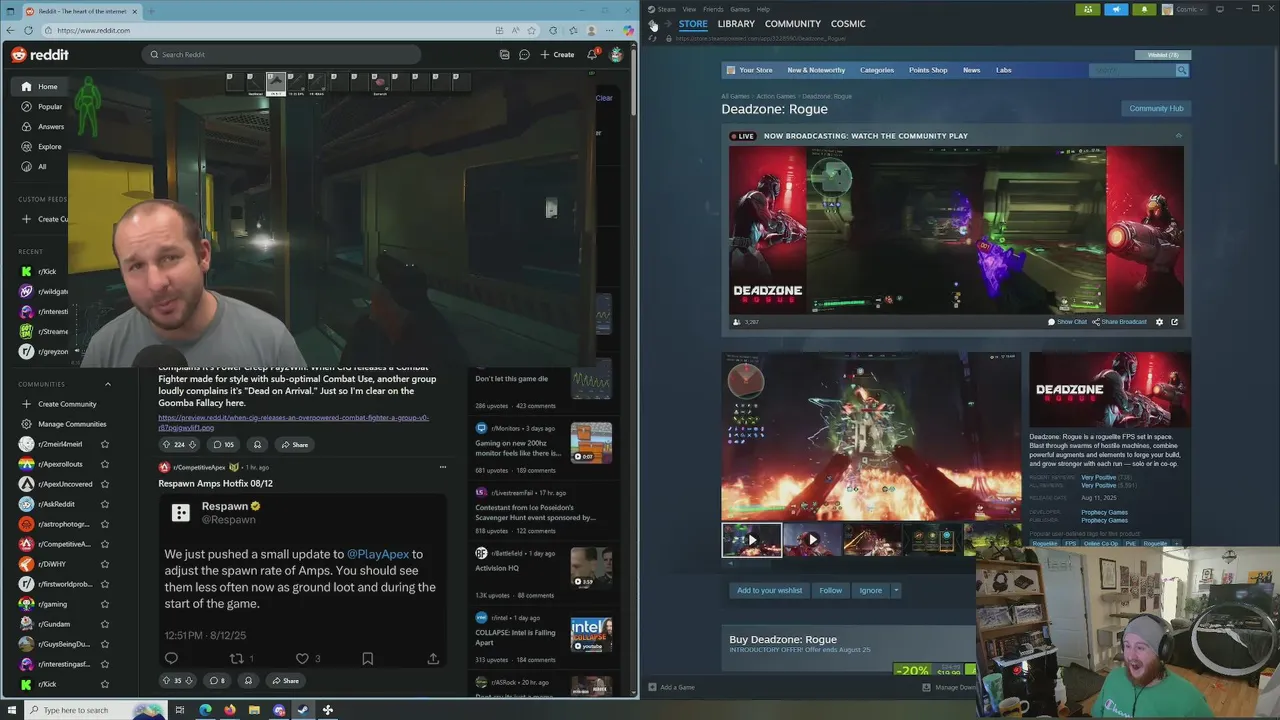
Task: Open Reddit user avatar menu
Action: click(616, 55)
